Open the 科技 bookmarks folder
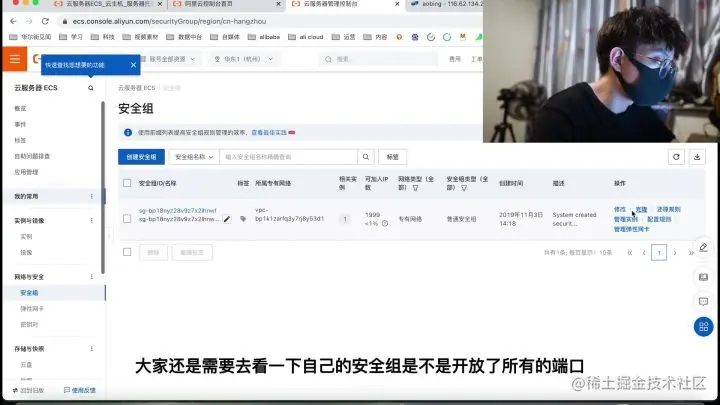Viewport: 720px width, 405px height. point(103,37)
